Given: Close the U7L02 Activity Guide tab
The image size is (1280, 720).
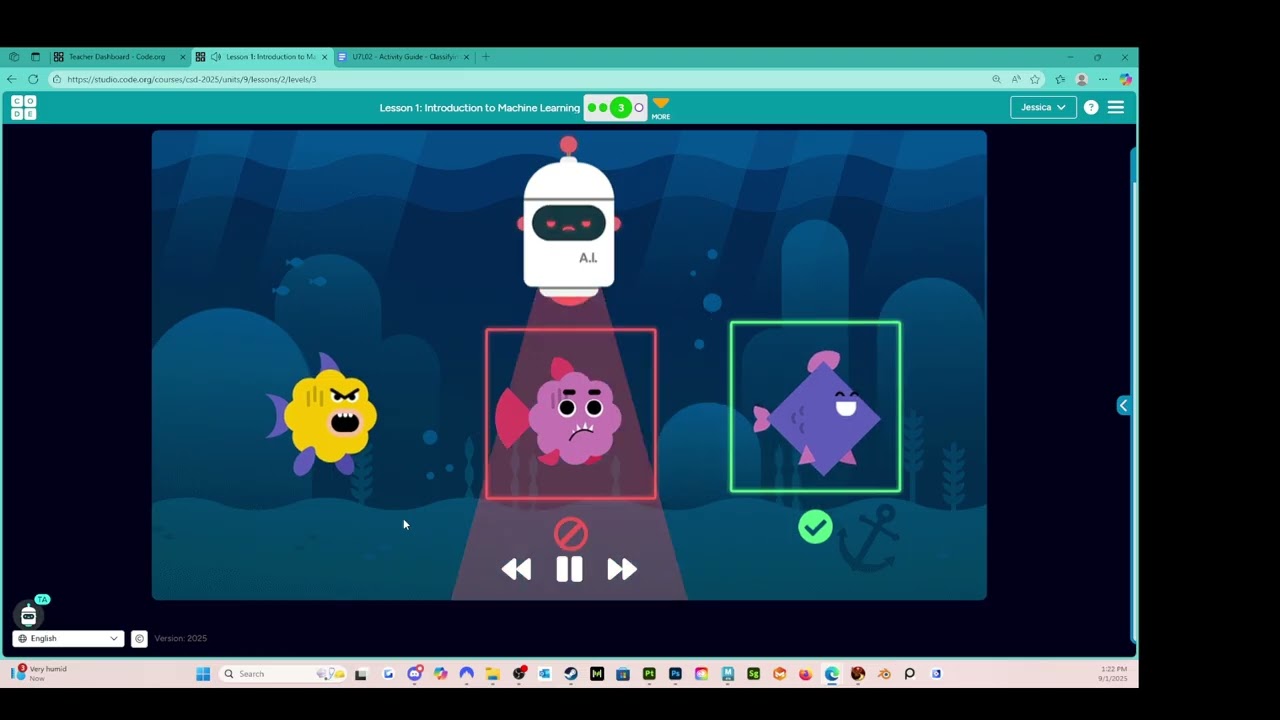Looking at the screenshot, I should tap(466, 57).
